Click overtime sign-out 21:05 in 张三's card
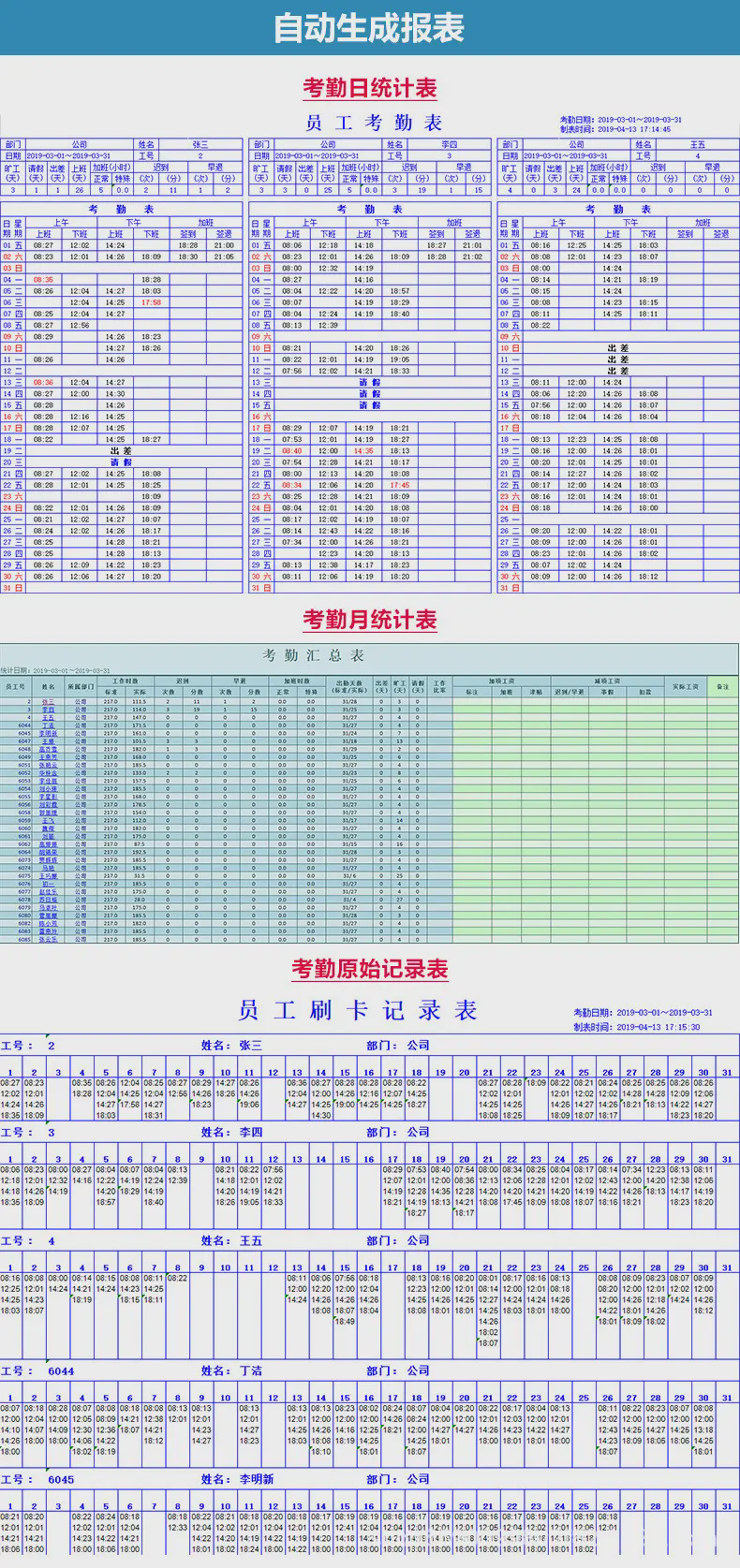The image size is (740, 1568). point(224,256)
